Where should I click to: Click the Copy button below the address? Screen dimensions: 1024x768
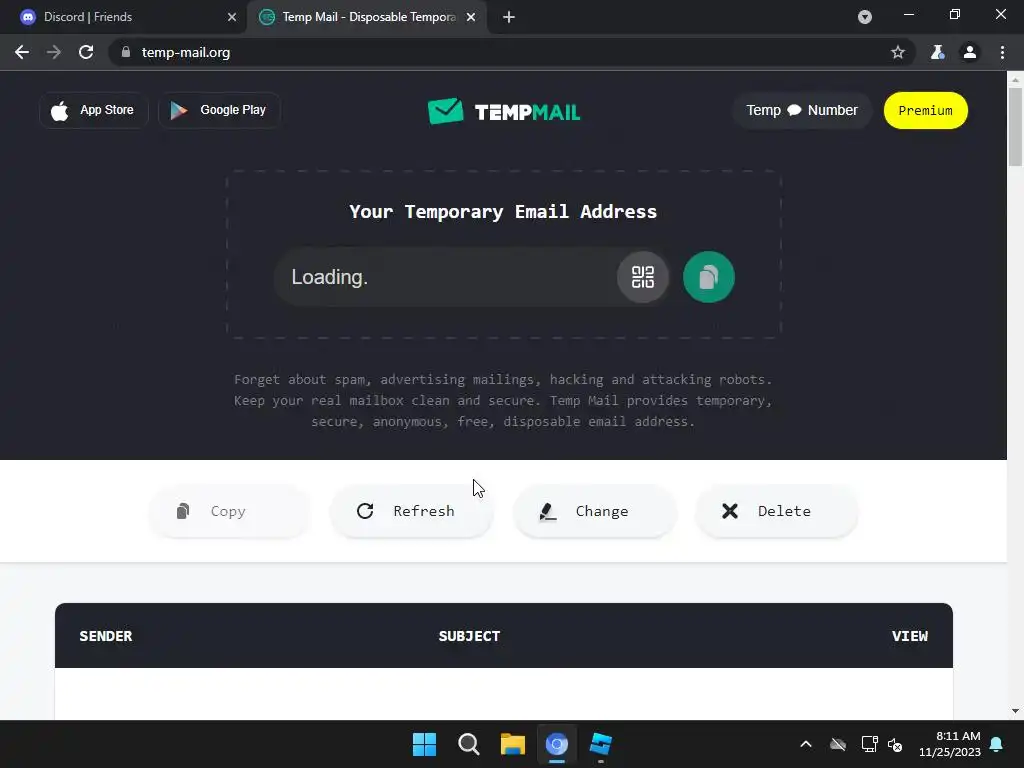(229, 511)
